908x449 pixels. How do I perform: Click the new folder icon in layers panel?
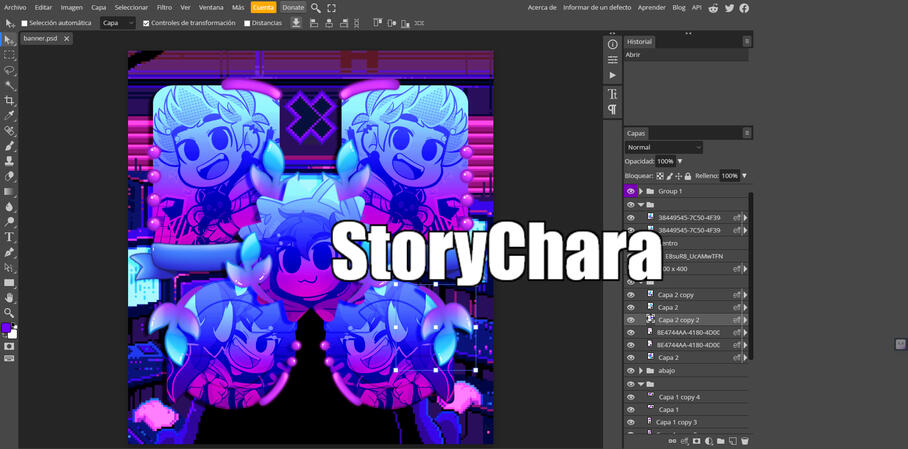pyautogui.click(x=721, y=441)
